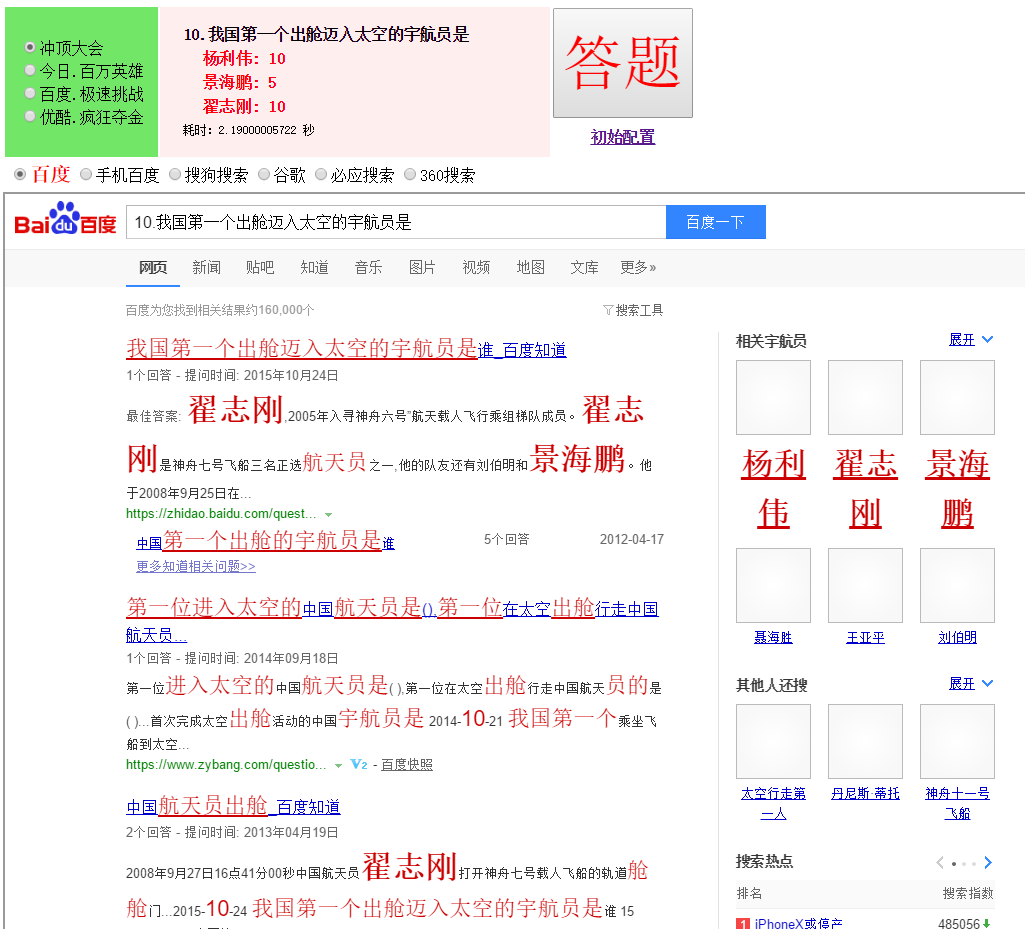Click thumbnail above 翟志刚
Image resolution: width=1025 pixels, height=929 pixels.
click(865, 397)
